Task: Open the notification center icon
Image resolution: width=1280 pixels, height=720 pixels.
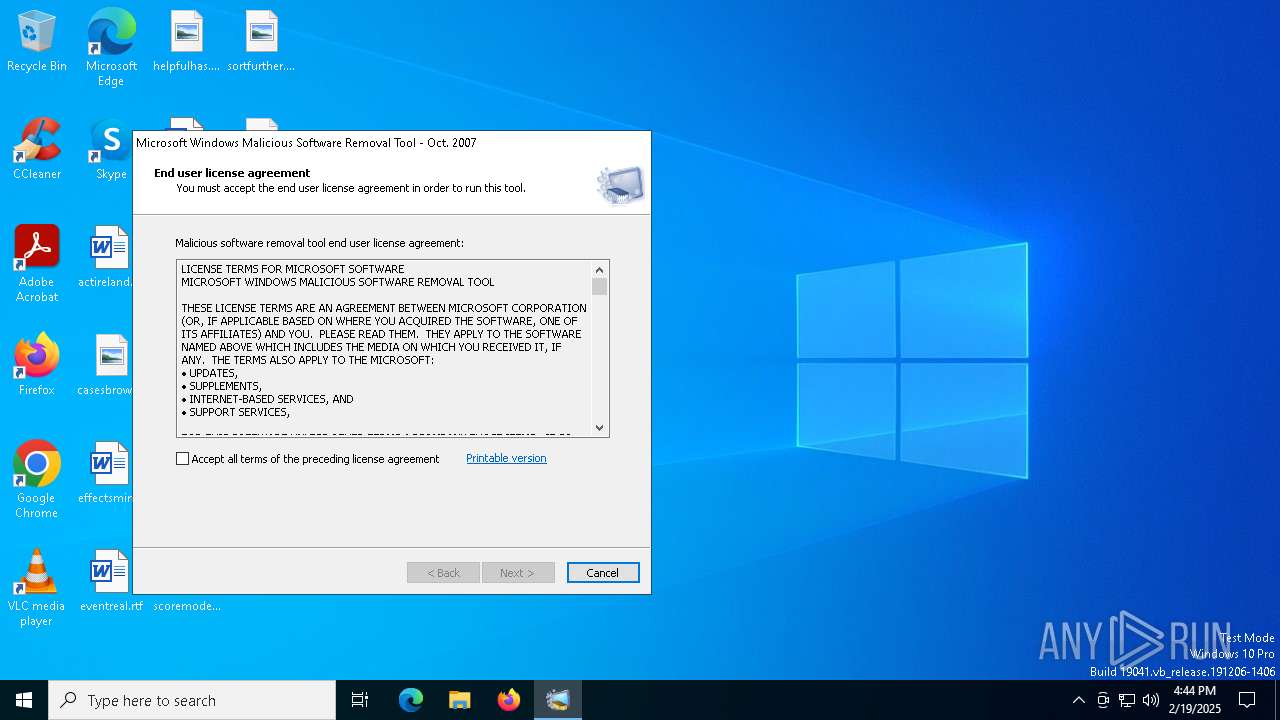Action: point(1248,700)
